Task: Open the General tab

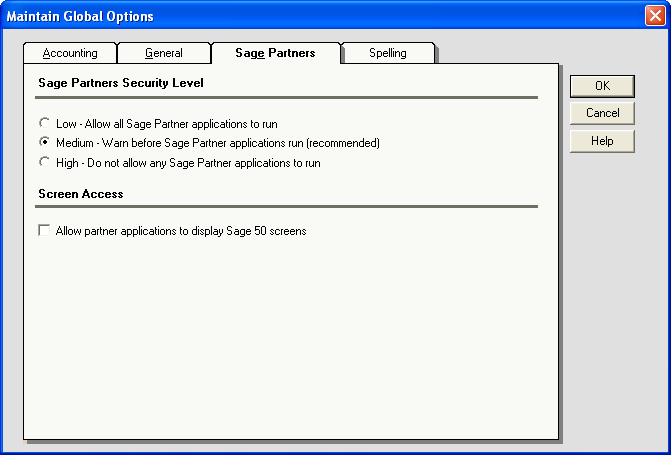Action: point(164,53)
